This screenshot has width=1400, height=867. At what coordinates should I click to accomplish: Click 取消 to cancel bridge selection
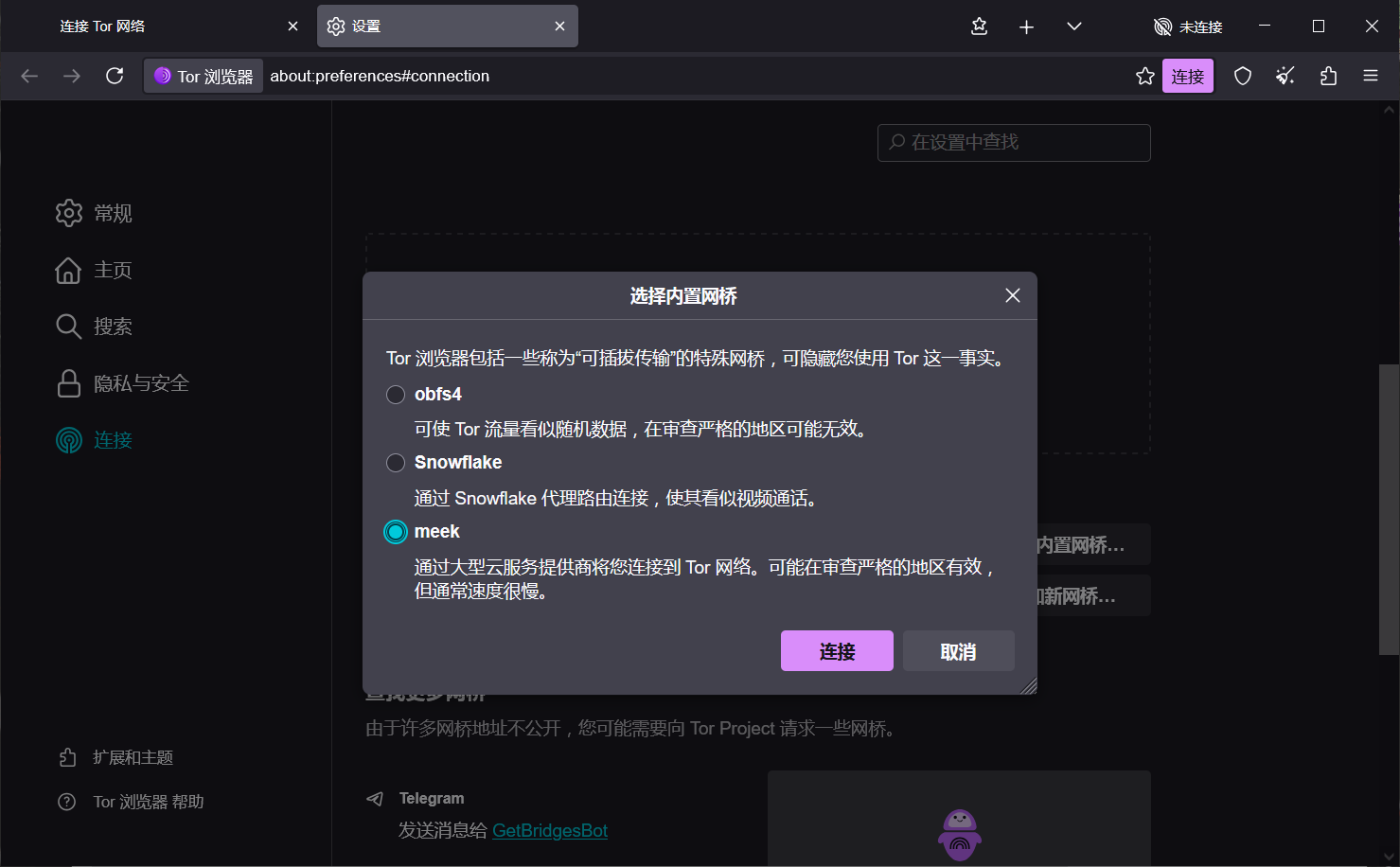click(958, 651)
